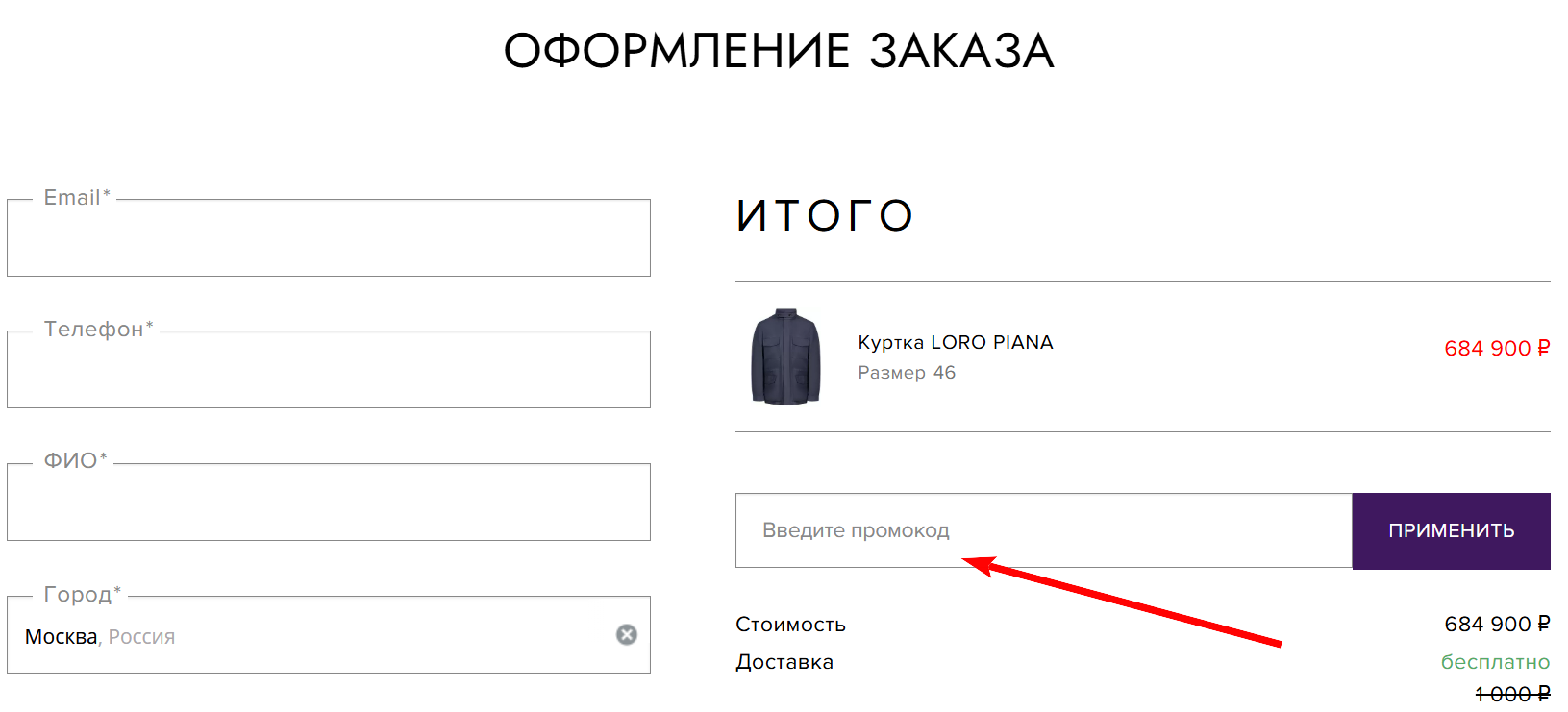Click the black Стоимость total amount
Screen dimensions: 1568x712
pos(1496,625)
